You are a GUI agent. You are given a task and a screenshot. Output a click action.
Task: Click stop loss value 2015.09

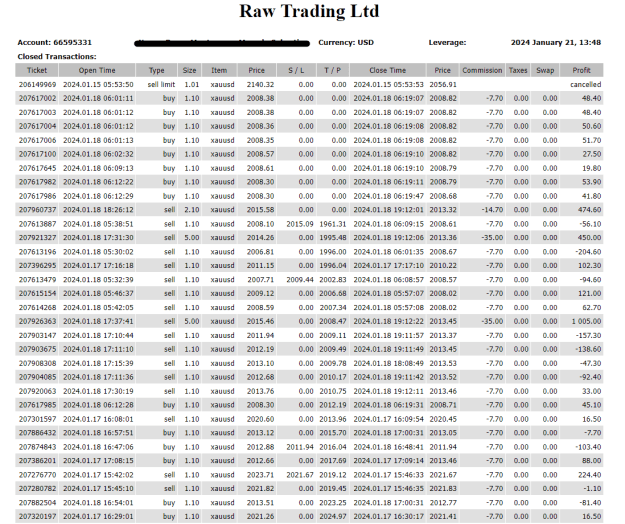(300, 224)
